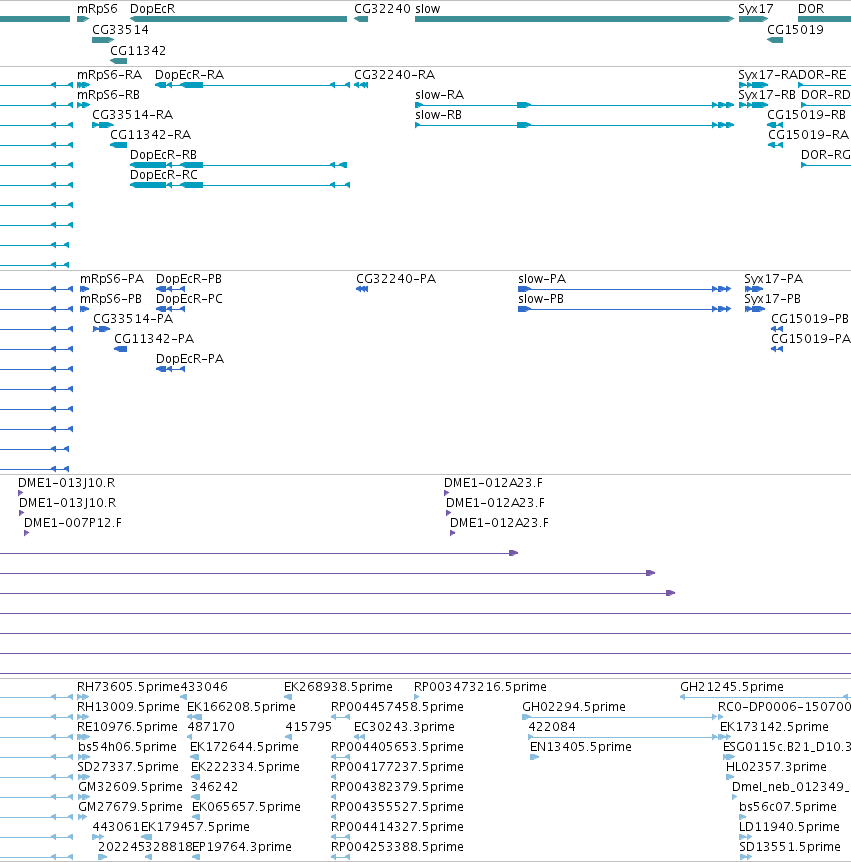
Task: Select EST GM32609.5prime
Action: 130,787
